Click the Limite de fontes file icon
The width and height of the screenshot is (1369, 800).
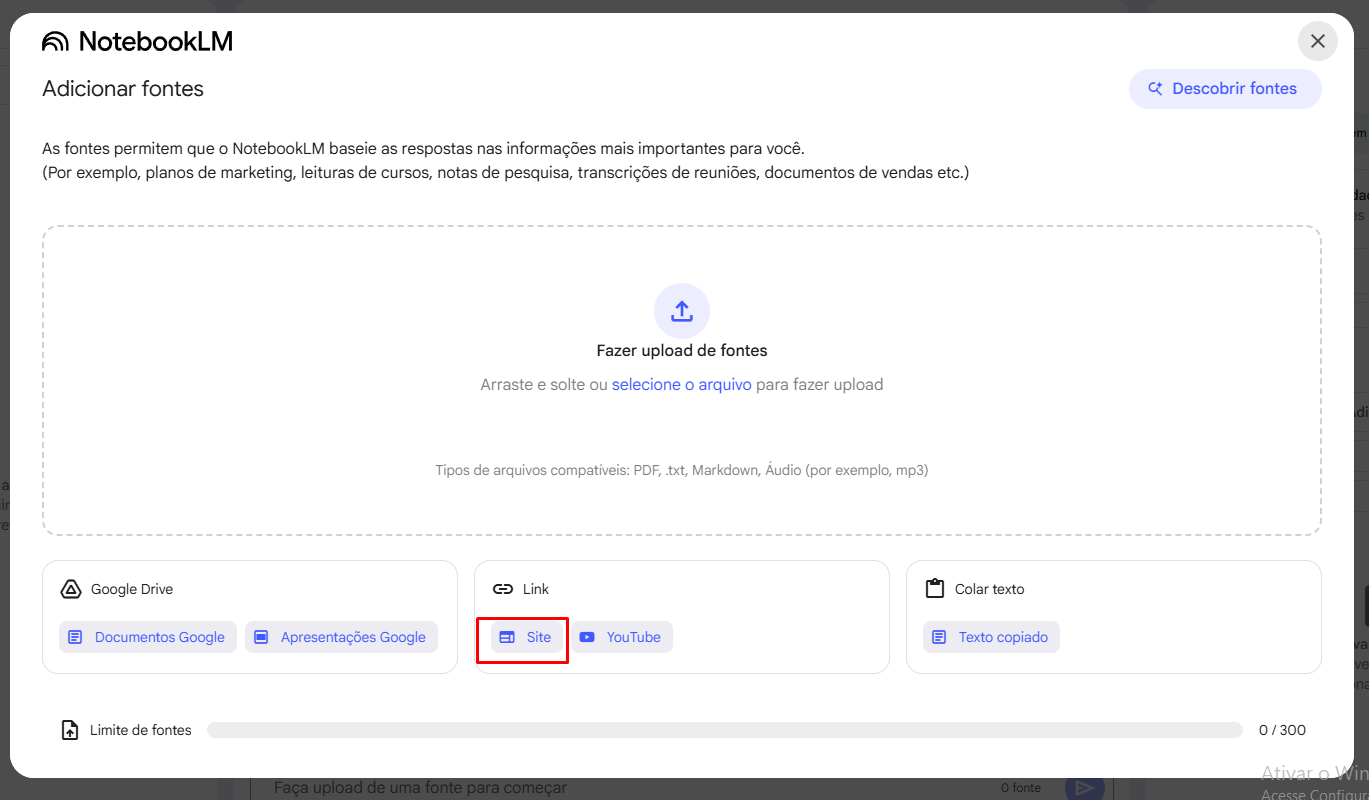70,730
